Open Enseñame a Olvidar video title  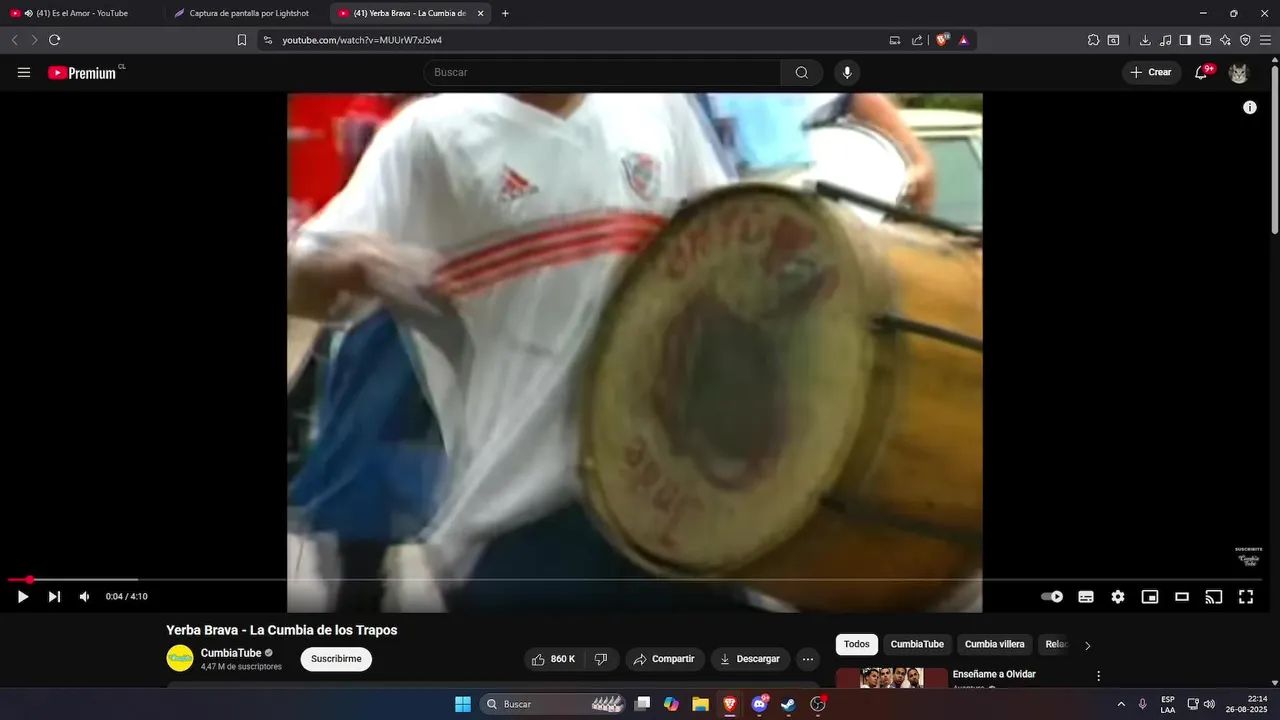pos(994,674)
